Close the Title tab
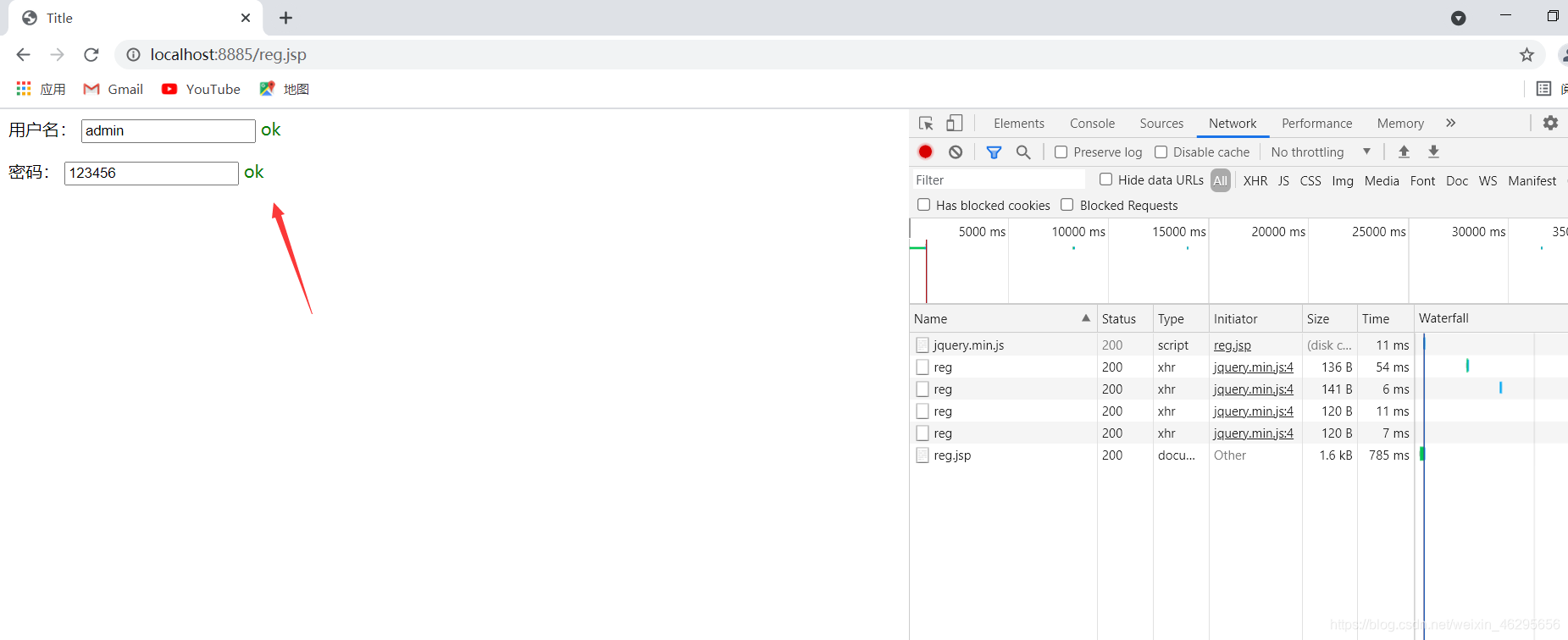Screen dimensions: 1568x640 246,18
